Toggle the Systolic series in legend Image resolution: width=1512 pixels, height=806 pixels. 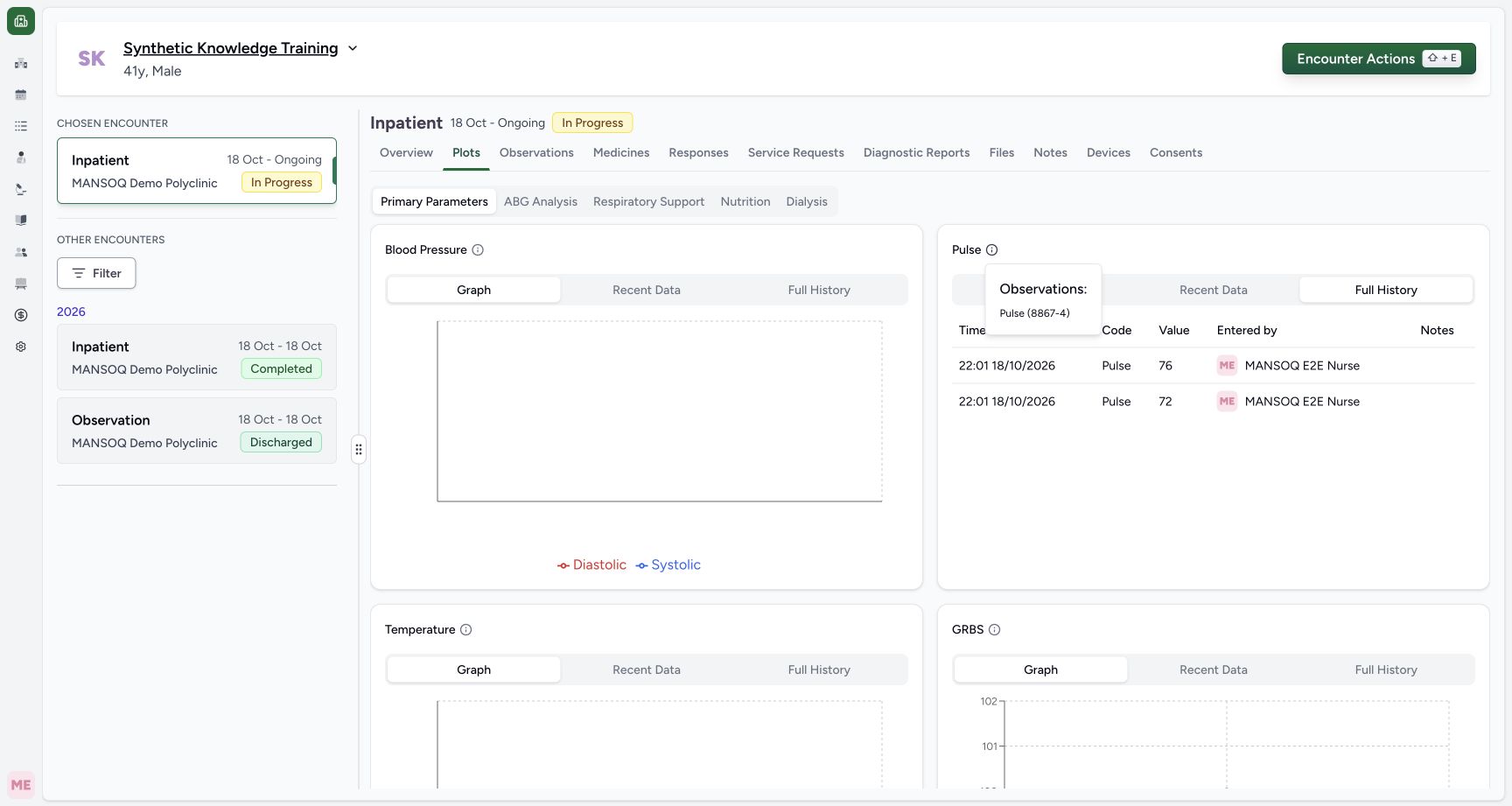668,564
